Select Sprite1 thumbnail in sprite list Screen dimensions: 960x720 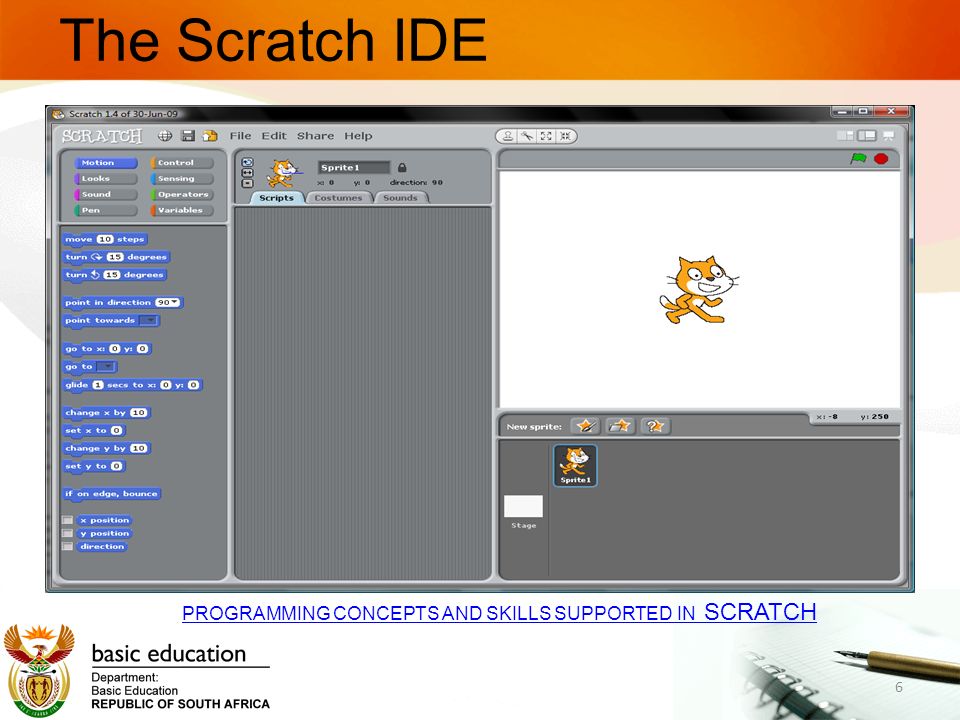coord(575,466)
